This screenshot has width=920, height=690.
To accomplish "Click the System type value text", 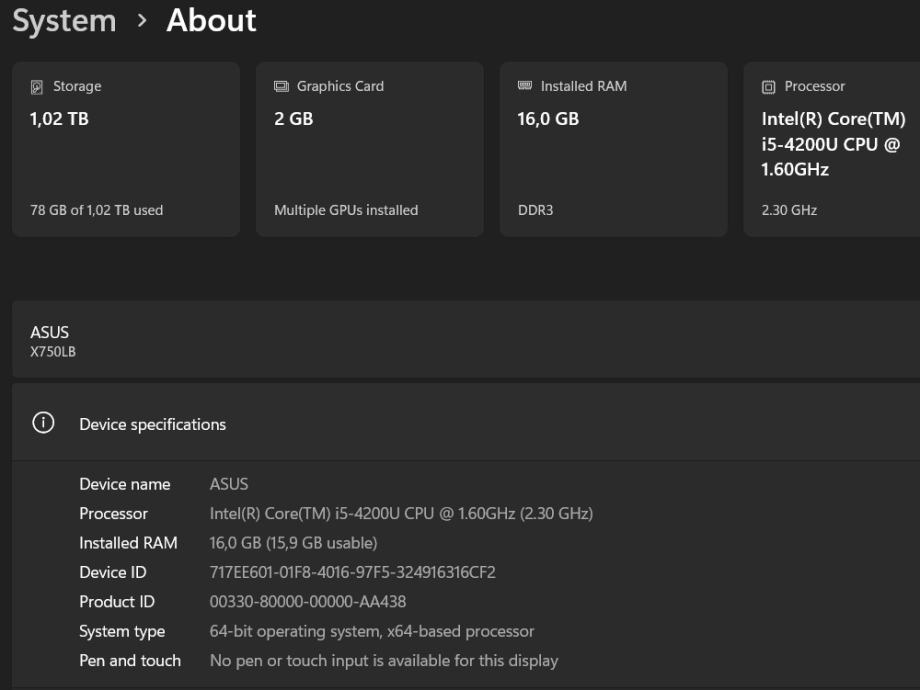I will pos(372,631).
